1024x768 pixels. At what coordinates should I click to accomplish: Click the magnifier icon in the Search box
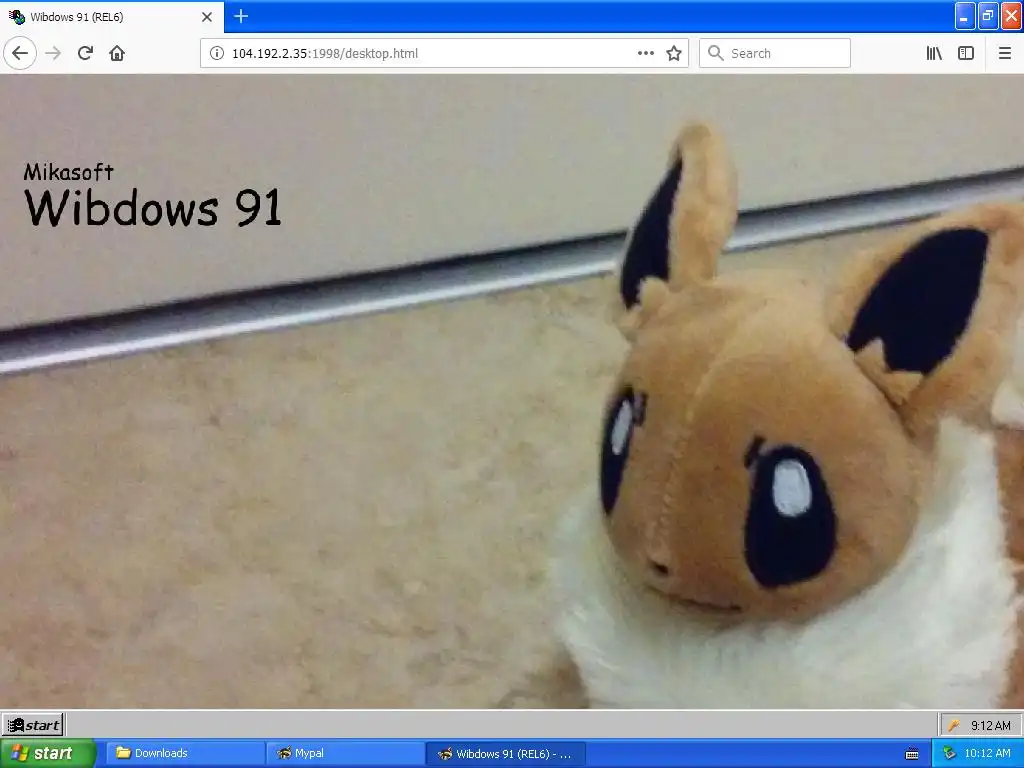click(716, 53)
